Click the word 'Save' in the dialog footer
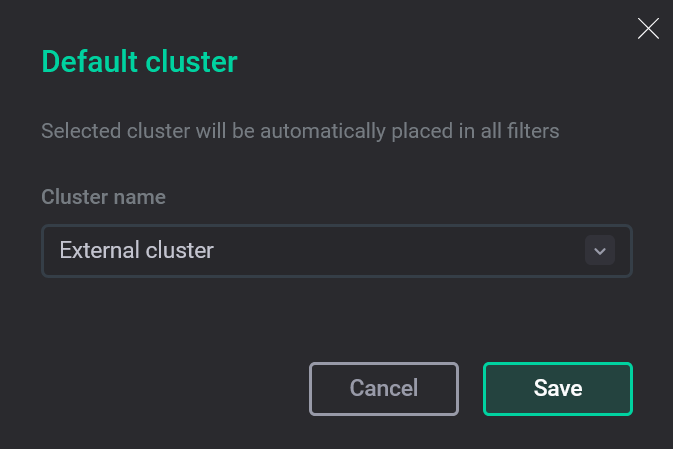Screen dimensions: 673x449 coord(557,388)
